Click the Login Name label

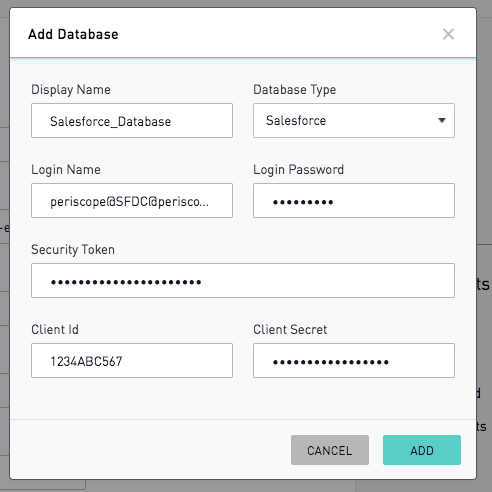66,170
